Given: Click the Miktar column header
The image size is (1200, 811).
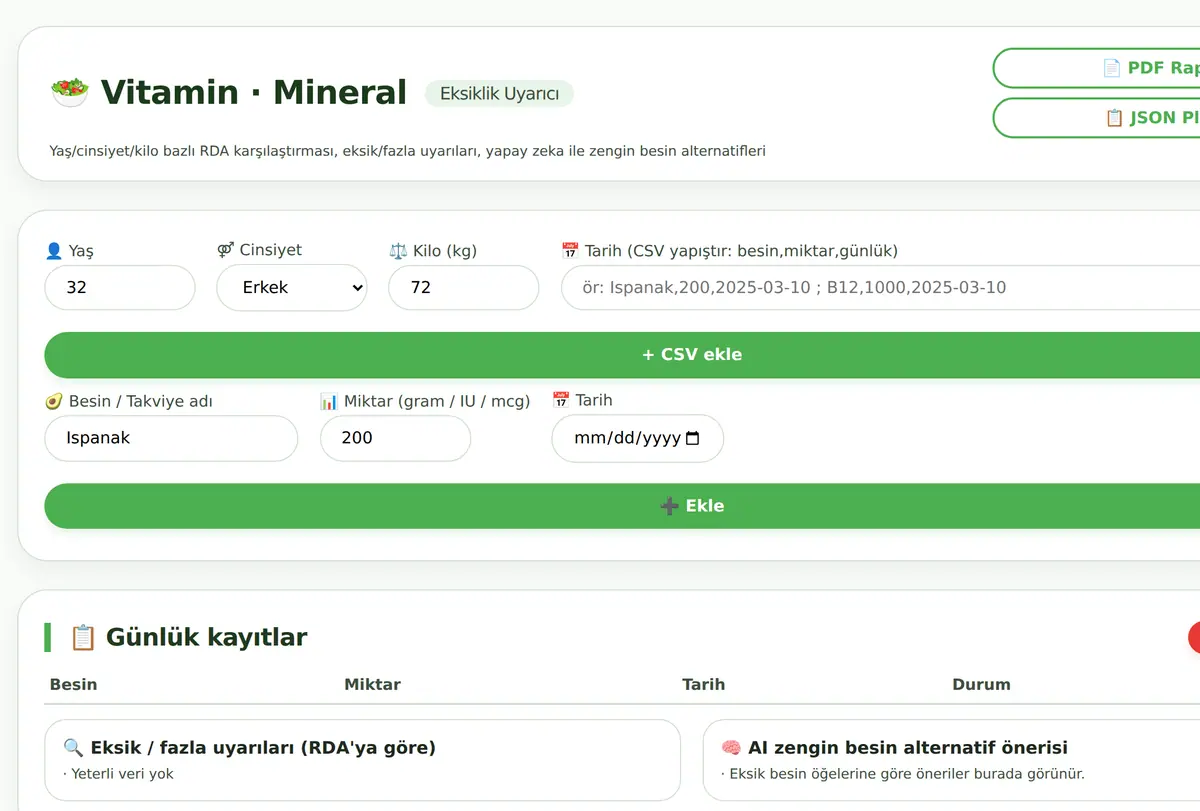Looking at the screenshot, I should click(372, 684).
